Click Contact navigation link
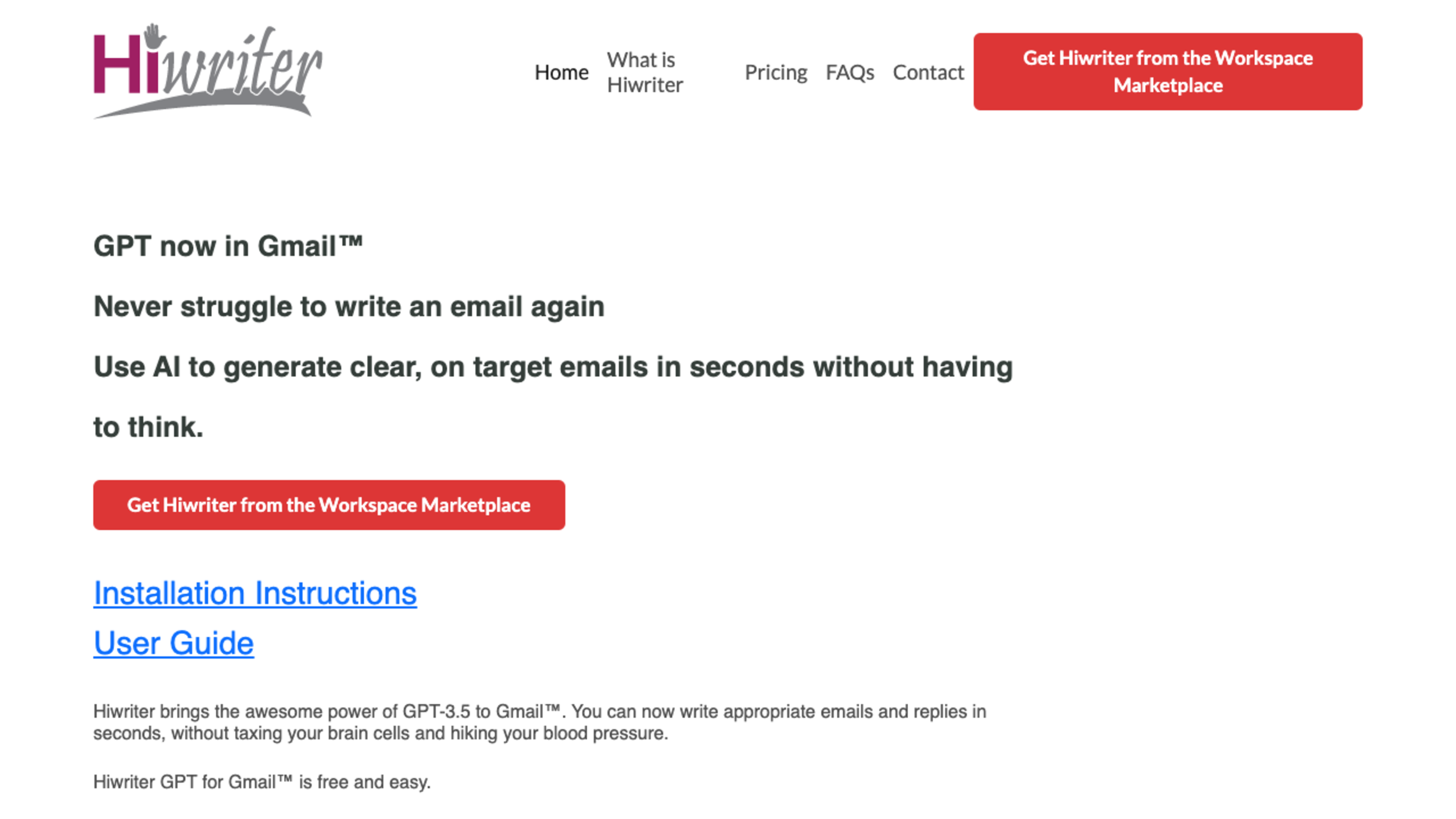This screenshot has height=819, width=1456. coord(928,71)
